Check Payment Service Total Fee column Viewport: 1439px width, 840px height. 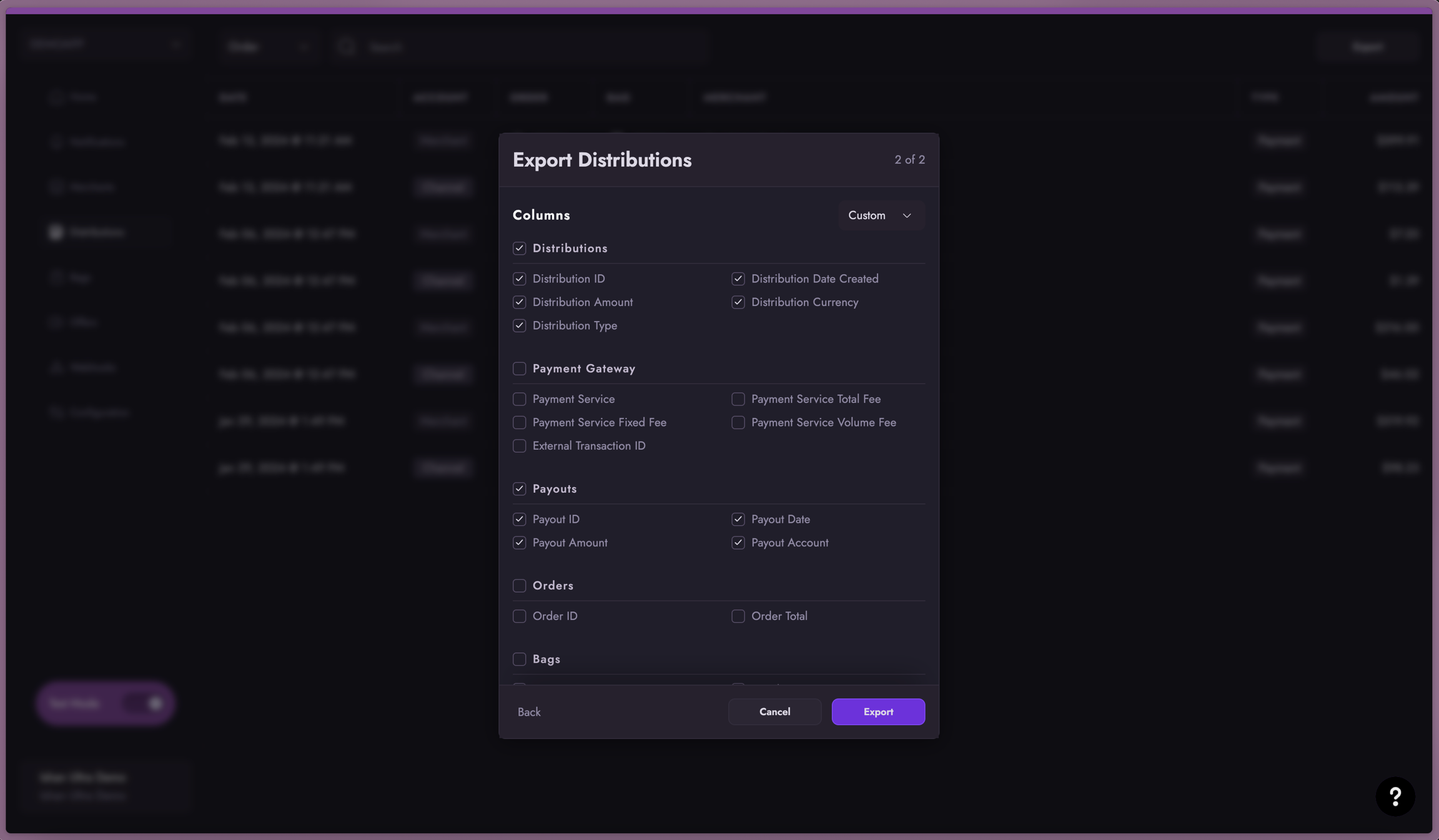(738, 399)
